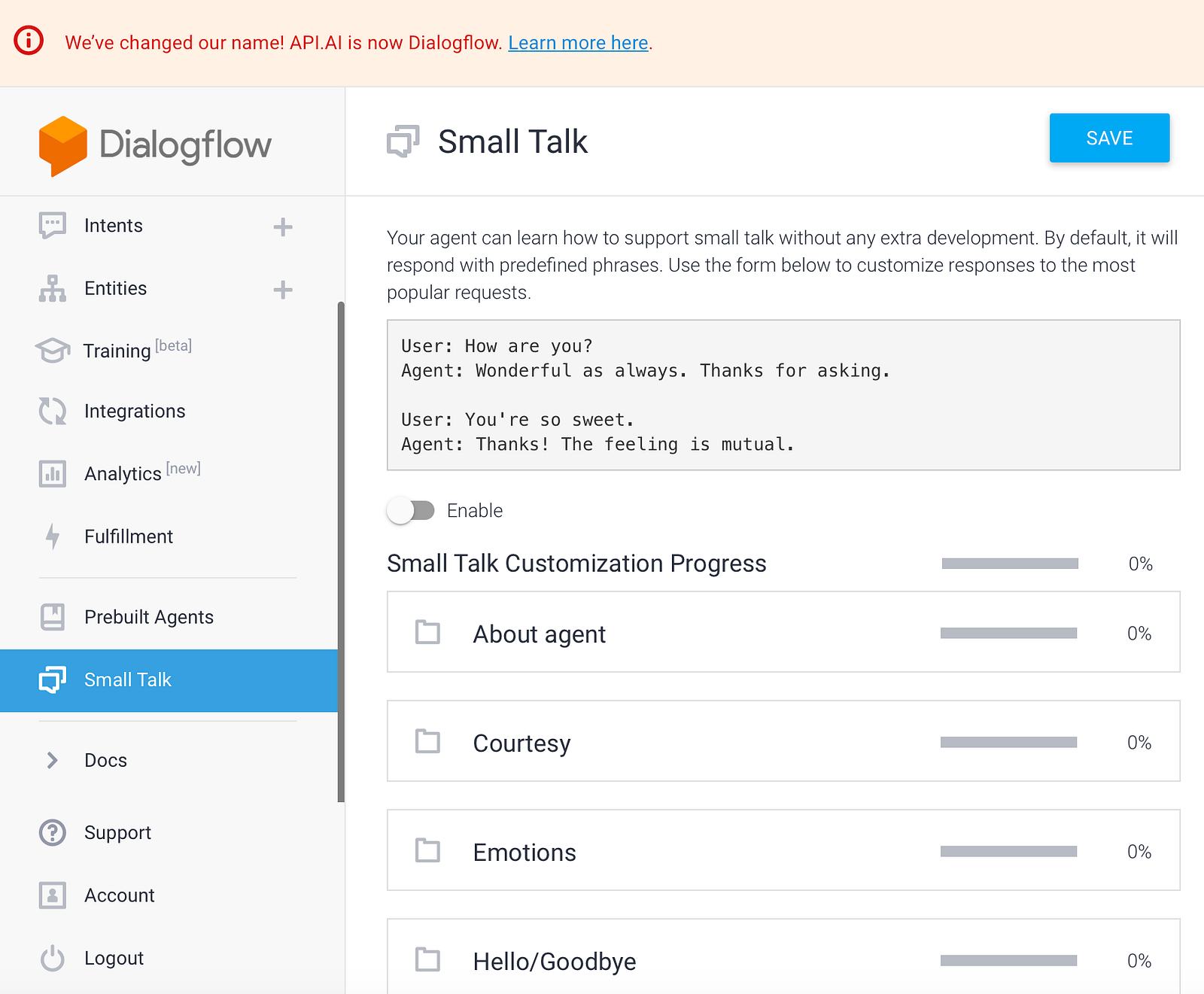Click the Logout power icon
This screenshot has height=994, width=1204.
53,959
